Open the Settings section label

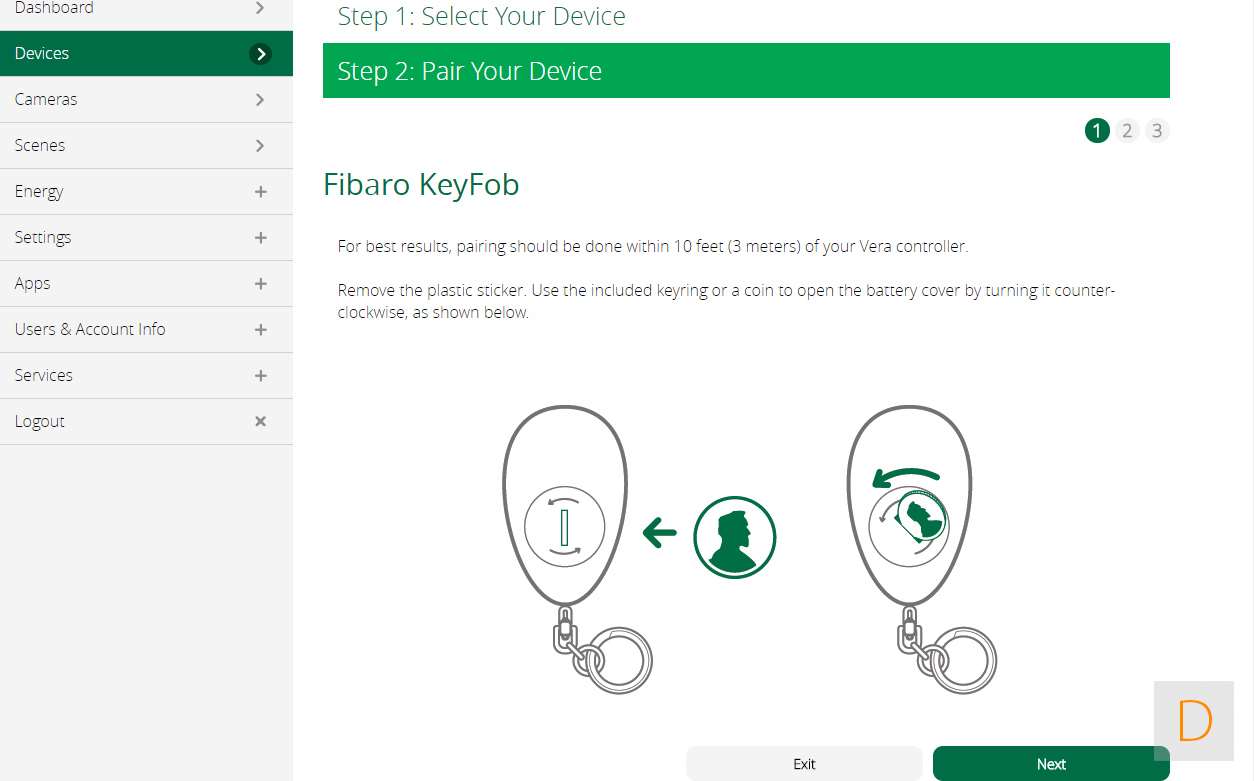coord(43,237)
